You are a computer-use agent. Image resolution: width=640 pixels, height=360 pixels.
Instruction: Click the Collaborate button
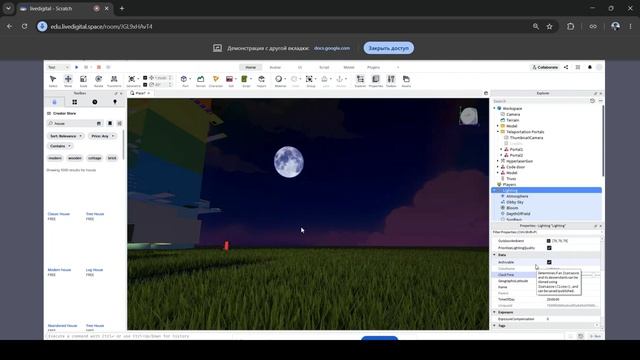pyautogui.click(x=545, y=67)
